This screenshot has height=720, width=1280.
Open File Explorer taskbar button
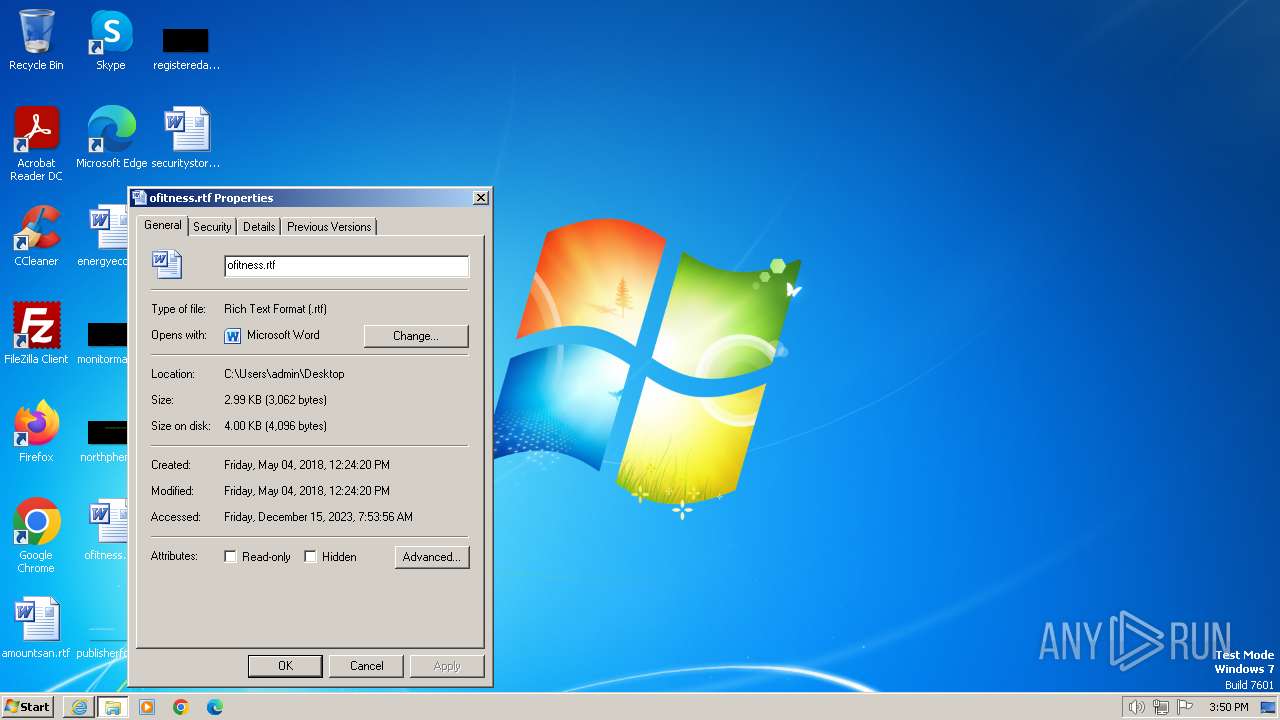(x=113, y=707)
